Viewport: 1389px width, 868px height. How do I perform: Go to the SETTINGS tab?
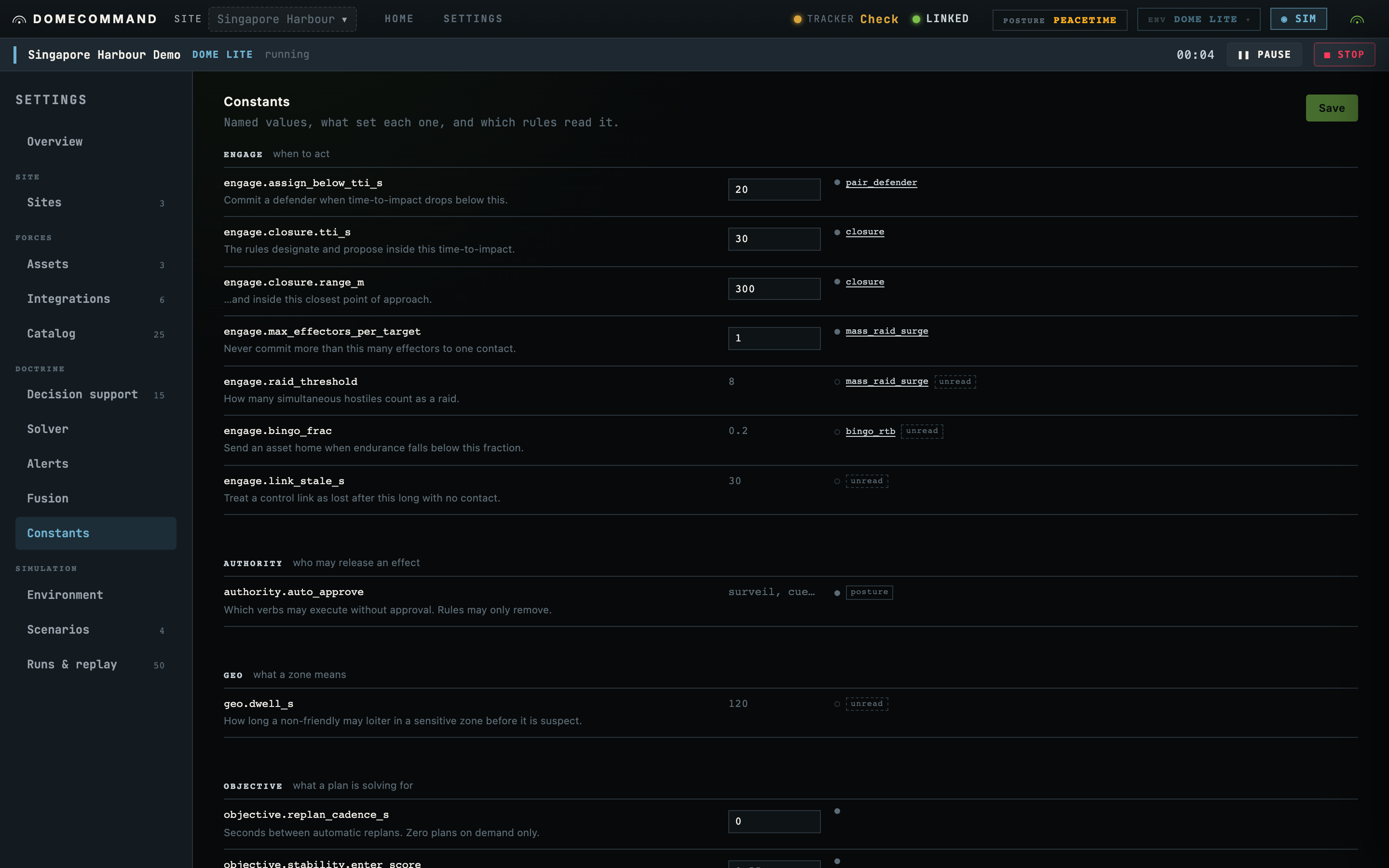(x=473, y=19)
